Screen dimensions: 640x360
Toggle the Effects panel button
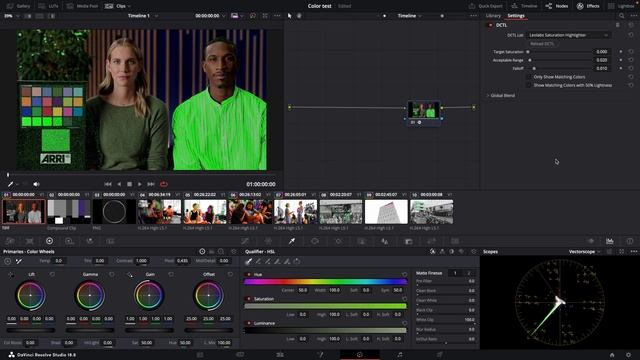coord(588,6)
